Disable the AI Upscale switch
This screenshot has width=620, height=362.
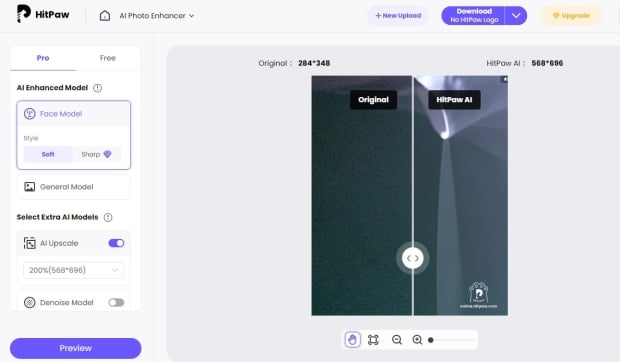[x=116, y=243]
